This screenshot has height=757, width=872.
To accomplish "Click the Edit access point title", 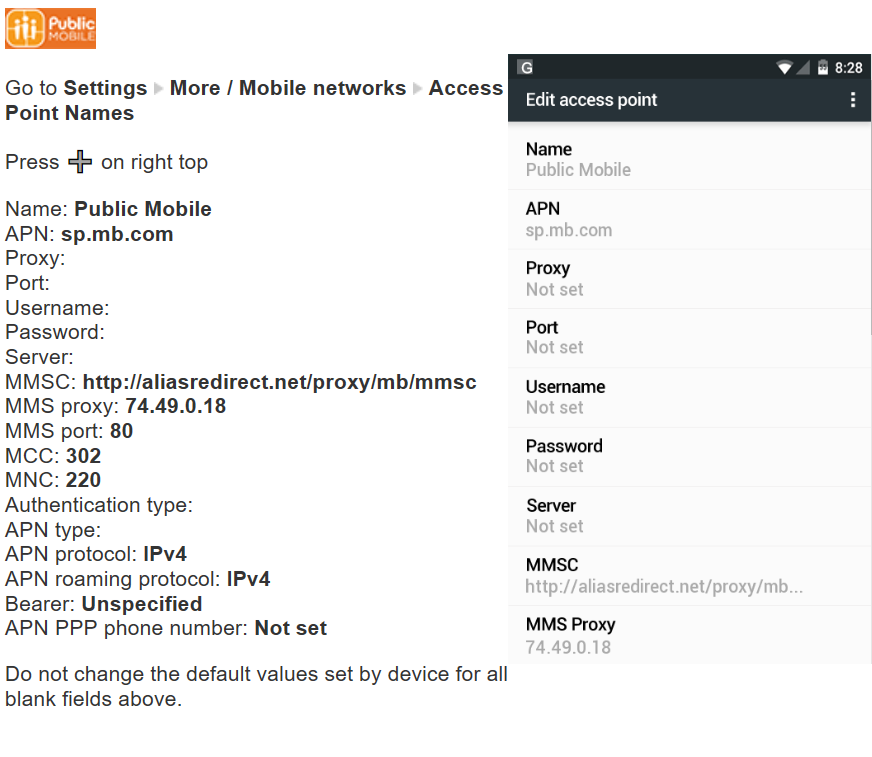I will pyautogui.click(x=592, y=100).
